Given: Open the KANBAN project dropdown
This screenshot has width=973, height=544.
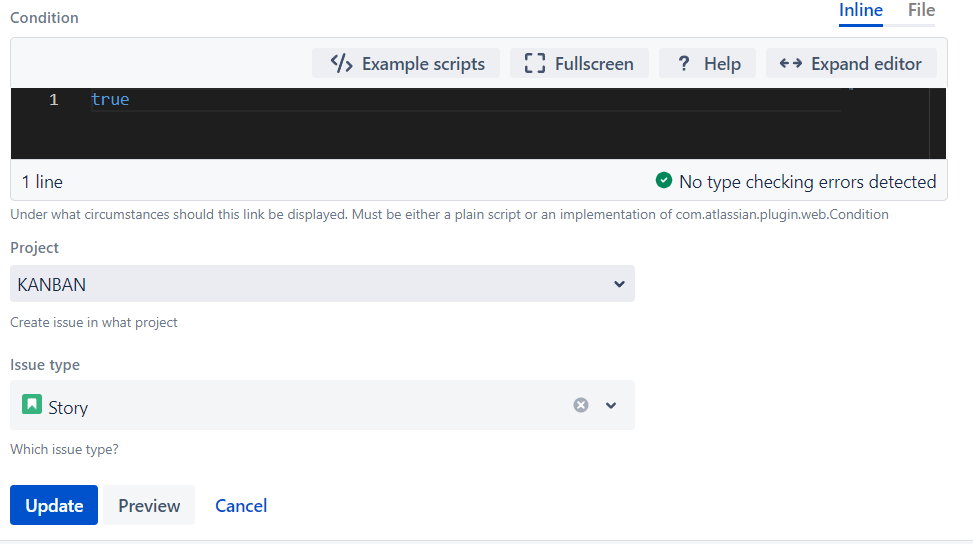Looking at the screenshot, I should tap(322, 284).
